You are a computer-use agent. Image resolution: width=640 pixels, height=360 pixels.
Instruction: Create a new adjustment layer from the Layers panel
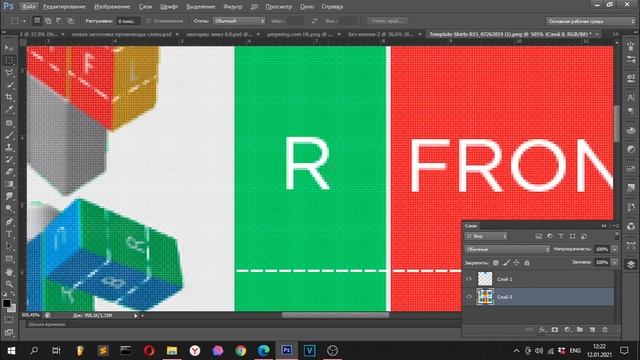click(x=567, y=330)
